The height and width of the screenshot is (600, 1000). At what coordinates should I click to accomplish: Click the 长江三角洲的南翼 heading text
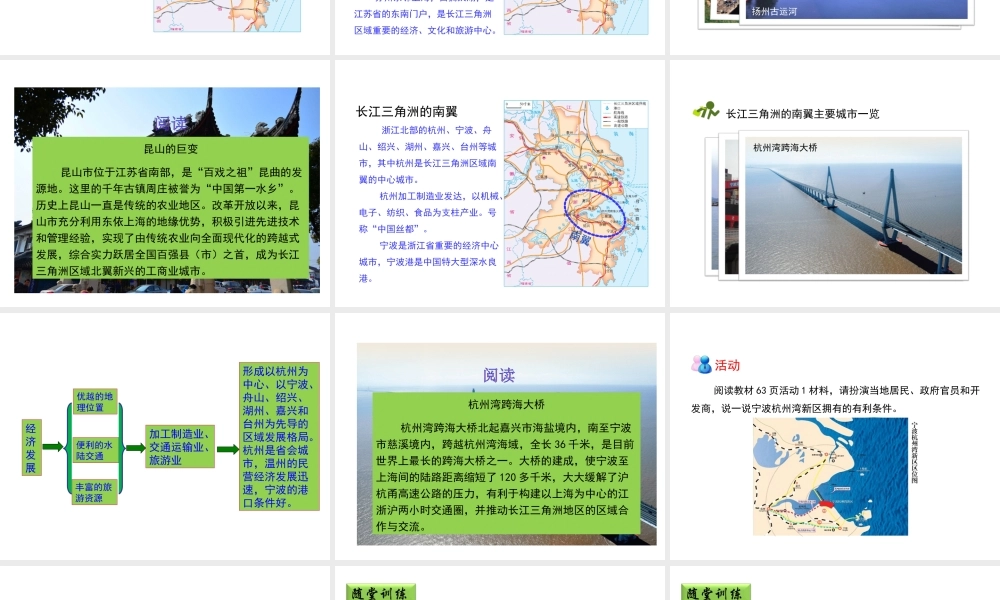[x=406, y=112]
